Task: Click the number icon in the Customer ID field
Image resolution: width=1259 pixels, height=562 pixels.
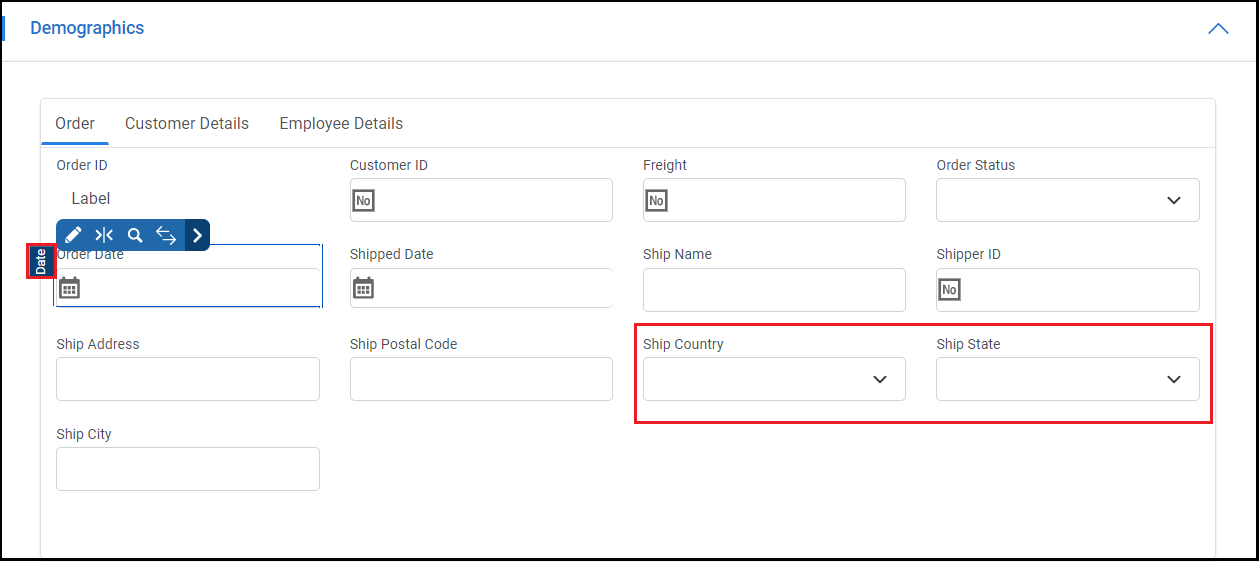Action: (x=363, y=201)
